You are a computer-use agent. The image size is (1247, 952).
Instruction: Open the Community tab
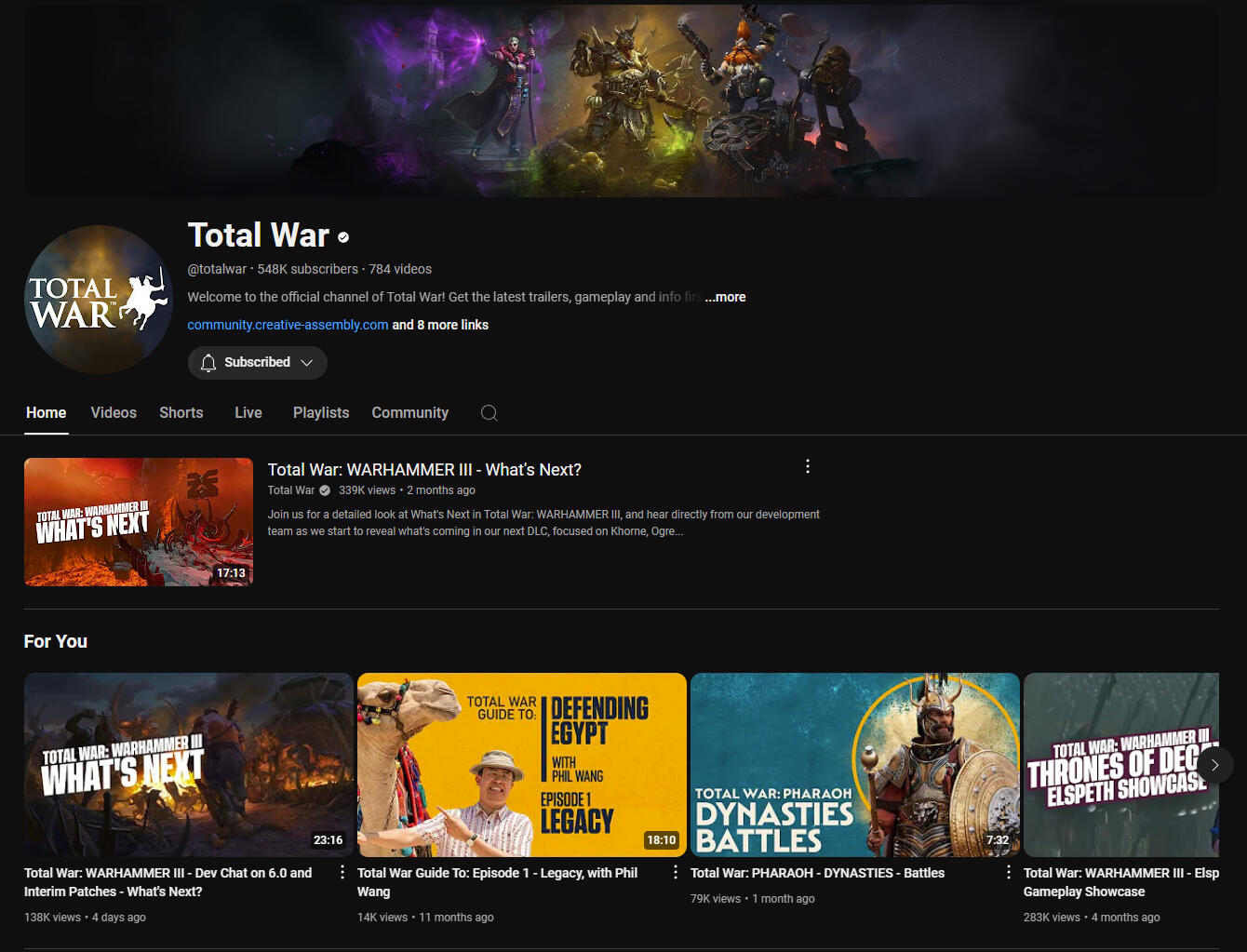(x=409, y=412)
